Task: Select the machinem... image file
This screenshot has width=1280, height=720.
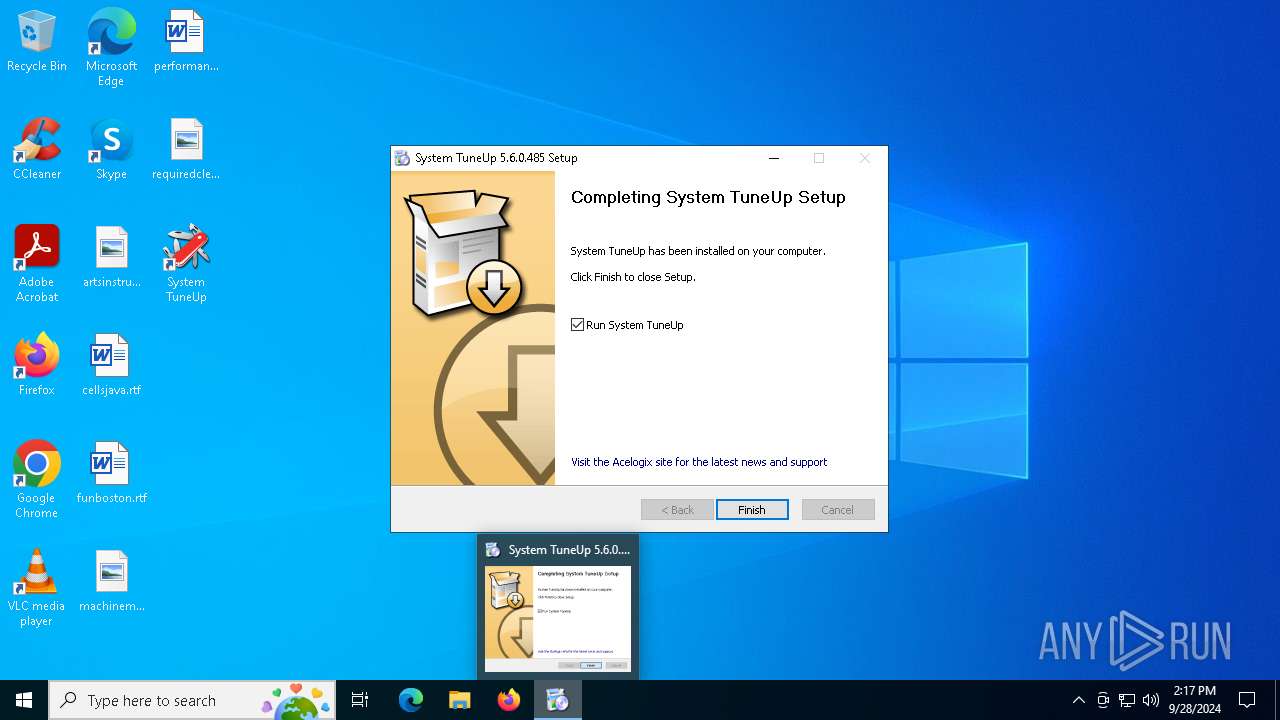Action: (x=111, y=582)
